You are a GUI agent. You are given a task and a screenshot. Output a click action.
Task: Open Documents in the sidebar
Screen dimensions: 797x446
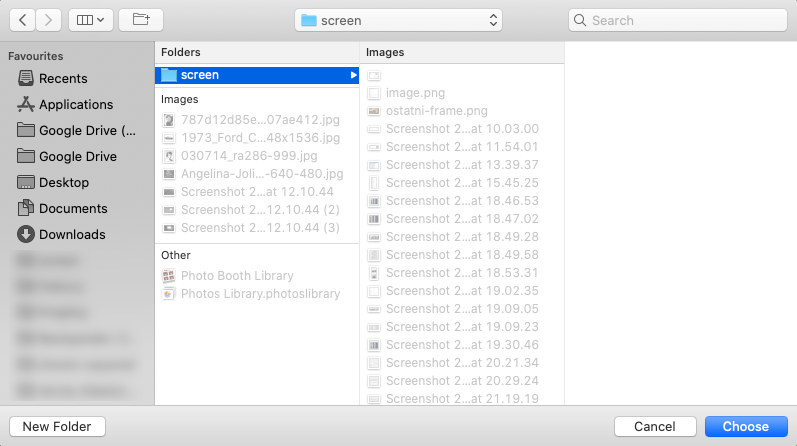[x=72, y=209]
